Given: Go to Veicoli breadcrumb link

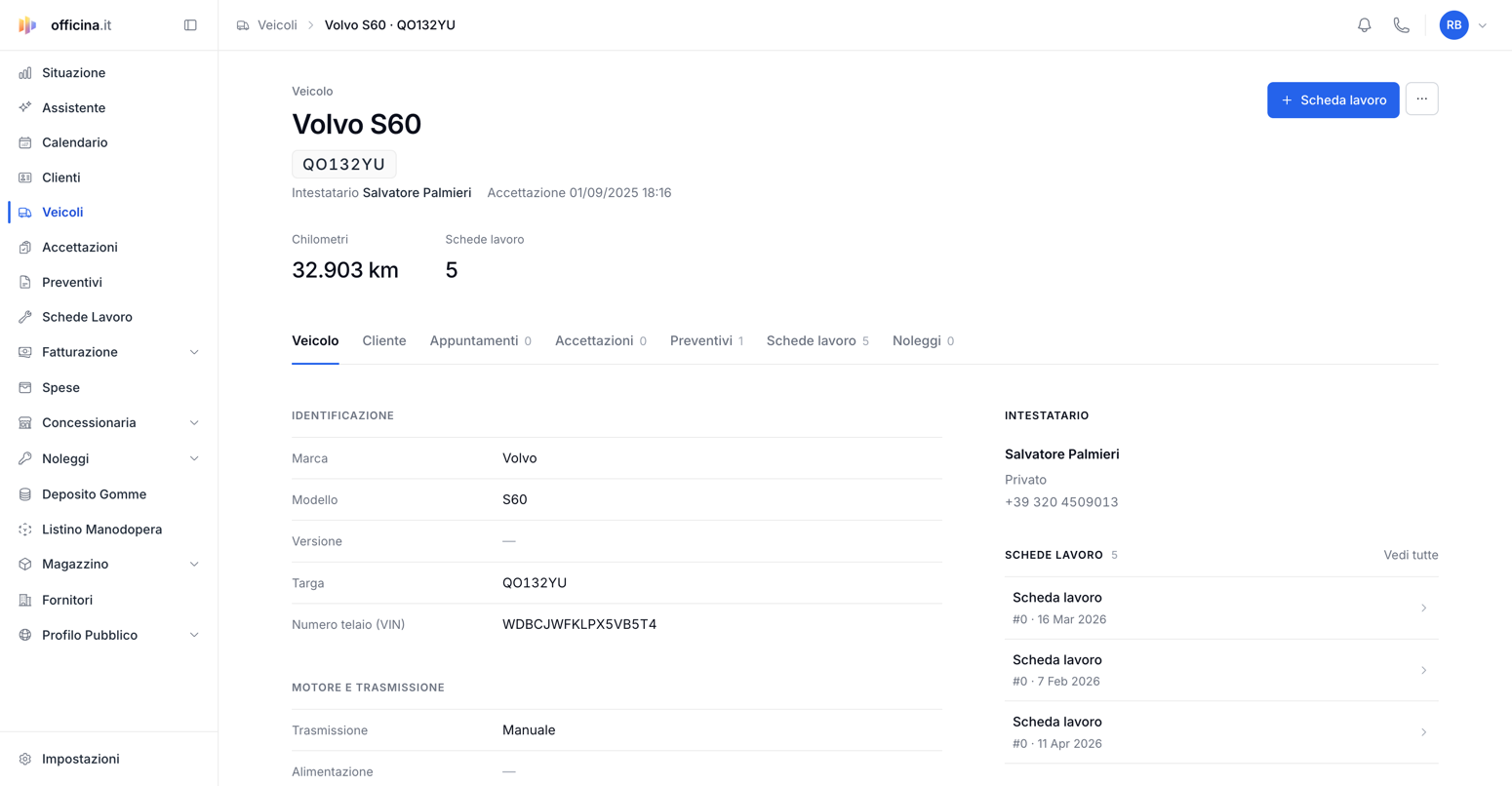Looking at the screenshot, I should click(x=277, y=25).
